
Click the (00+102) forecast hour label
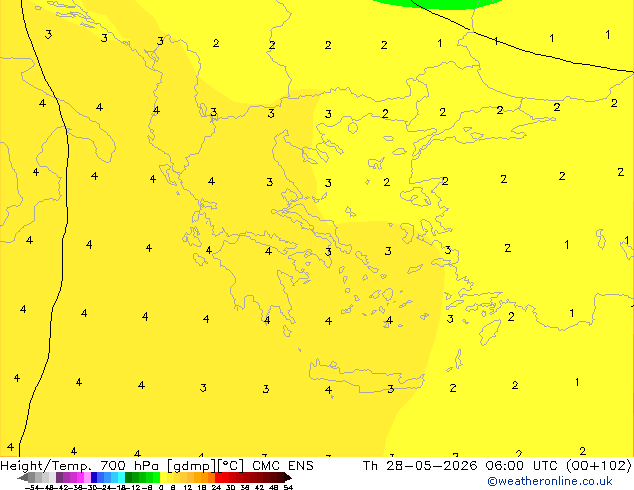pyautogui.click(x=599, y=466)
